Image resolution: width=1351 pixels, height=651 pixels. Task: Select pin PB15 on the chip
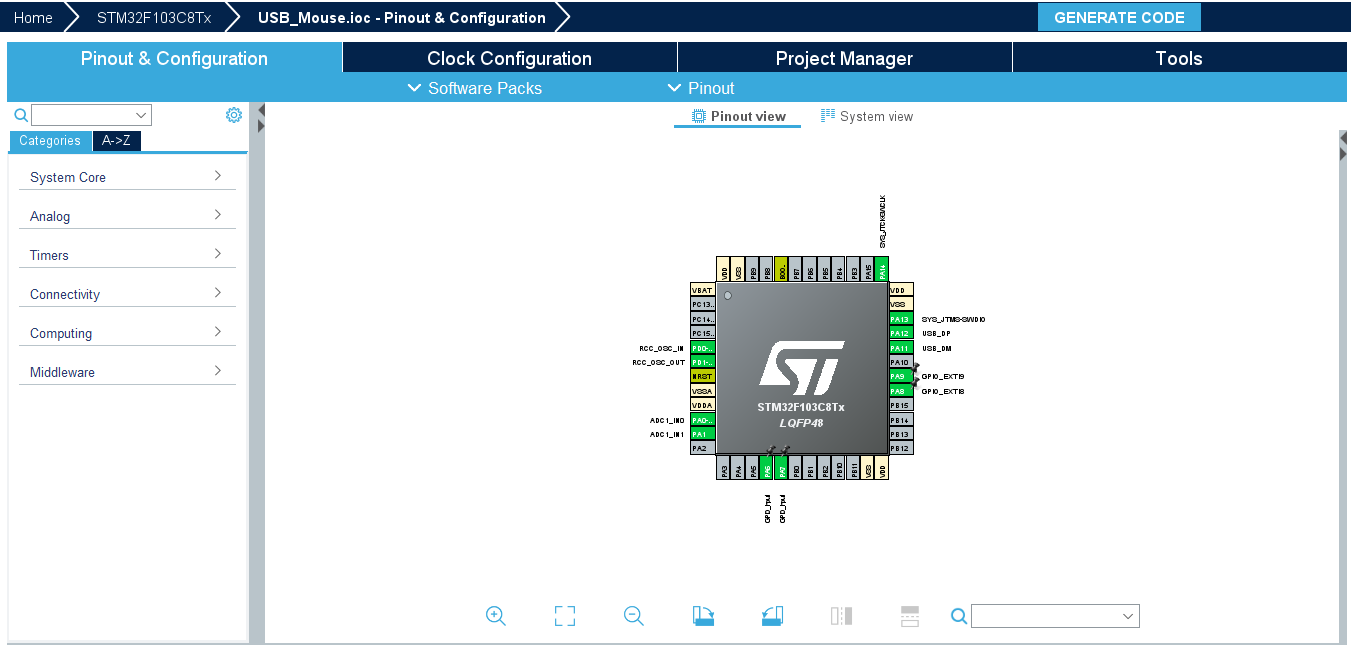(900, 405)
